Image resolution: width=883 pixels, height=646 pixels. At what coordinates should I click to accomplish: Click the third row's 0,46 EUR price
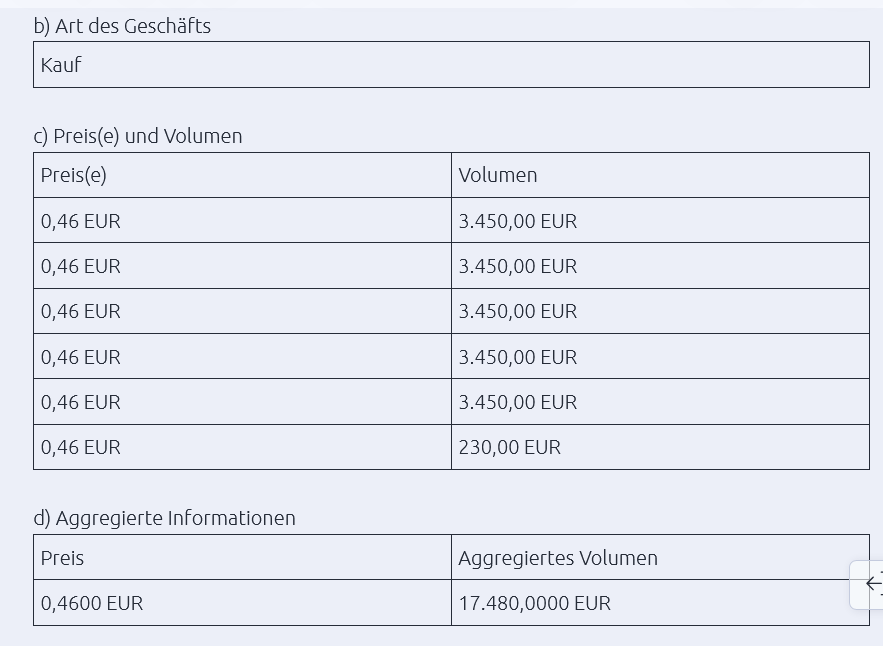[81, 311]
